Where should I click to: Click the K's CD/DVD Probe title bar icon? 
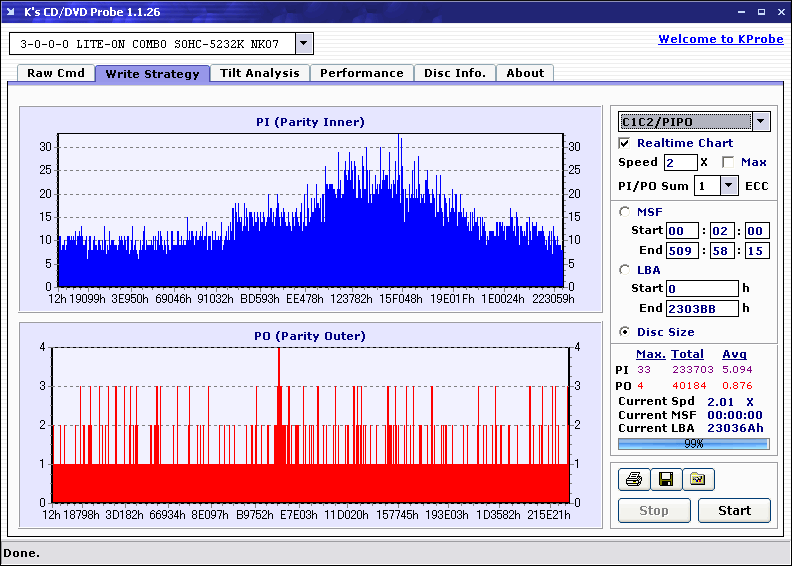pos(13,11)
